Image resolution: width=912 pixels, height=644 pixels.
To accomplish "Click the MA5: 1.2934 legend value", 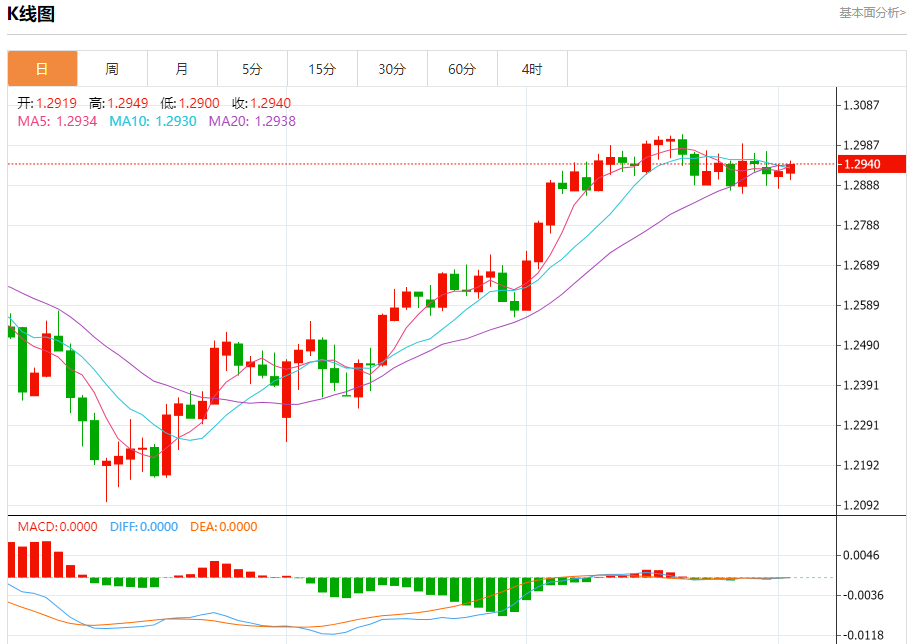I will [x=57, y=121].
